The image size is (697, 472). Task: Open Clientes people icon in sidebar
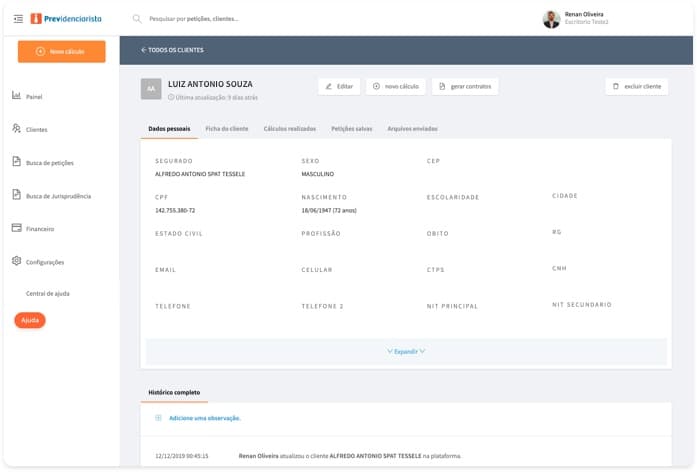point(16,128)
